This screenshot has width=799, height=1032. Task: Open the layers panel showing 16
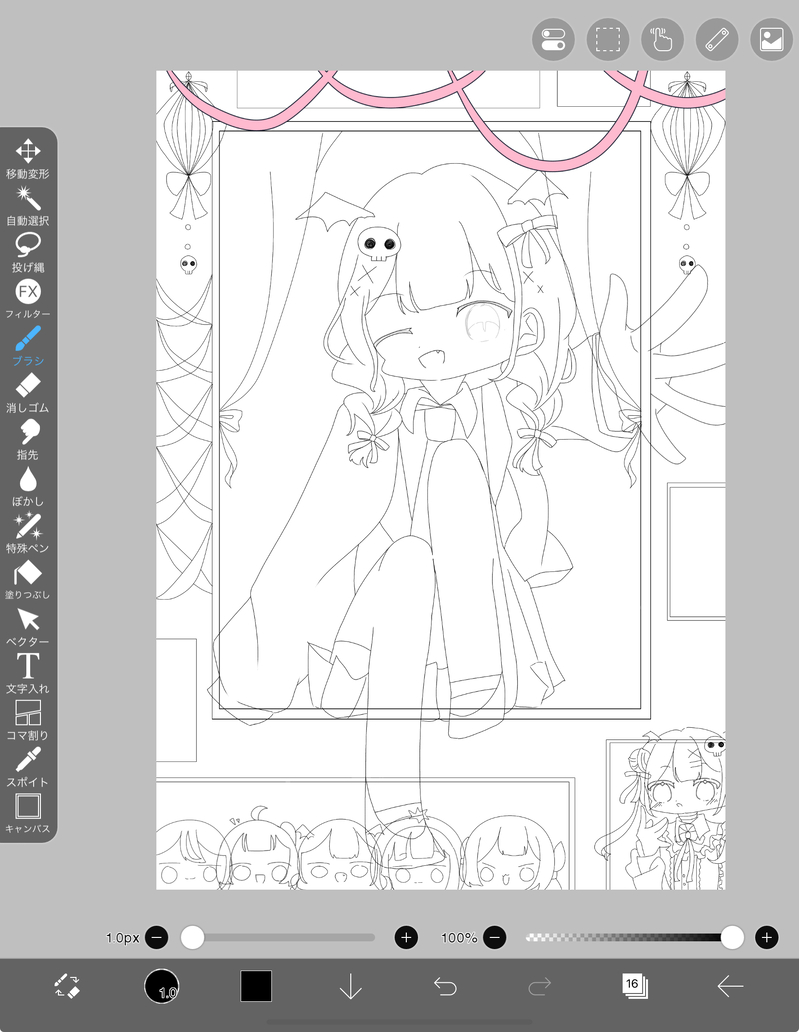click(634, 986)
